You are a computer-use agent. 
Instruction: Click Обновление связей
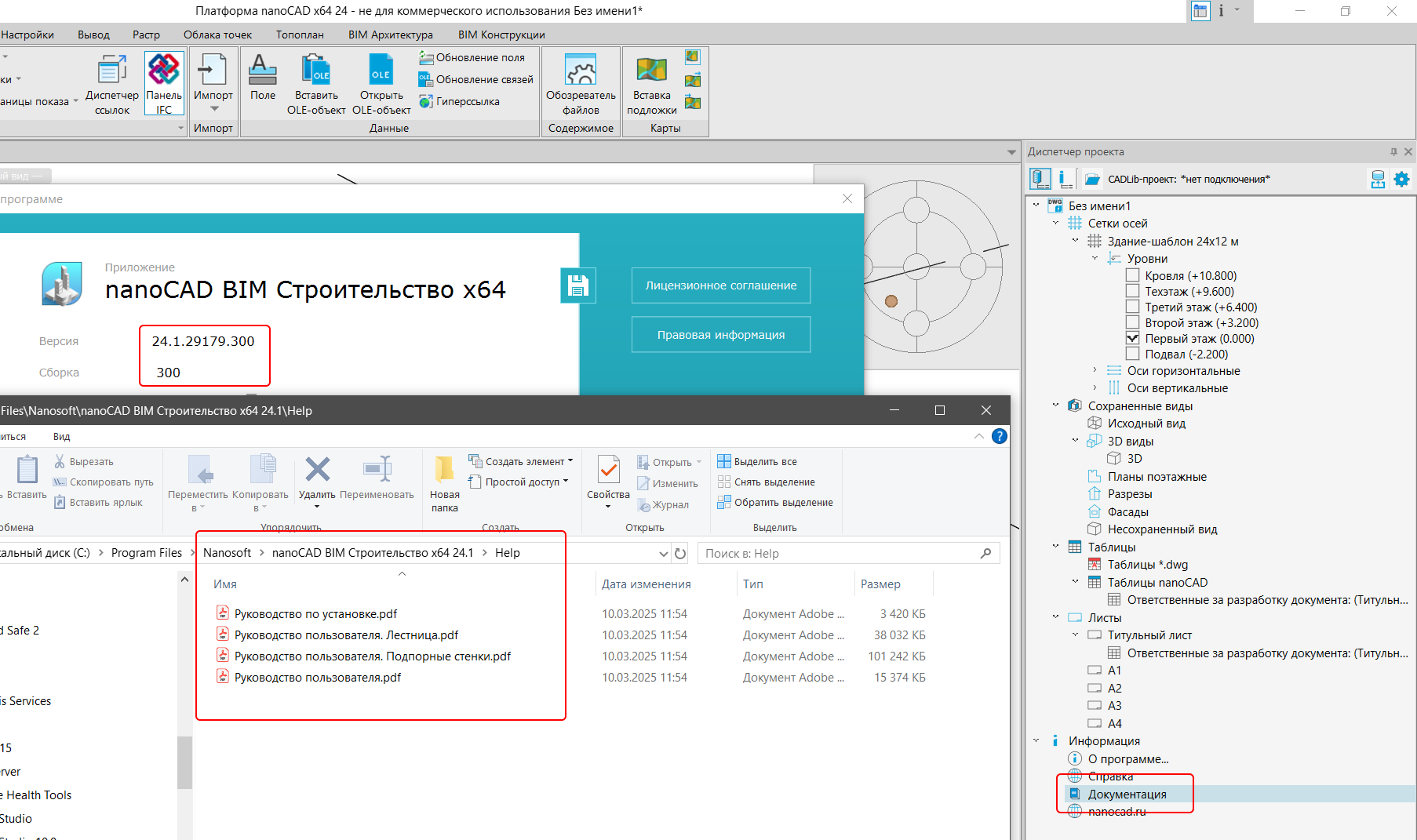pyautogui.click(x=476, y=79)
